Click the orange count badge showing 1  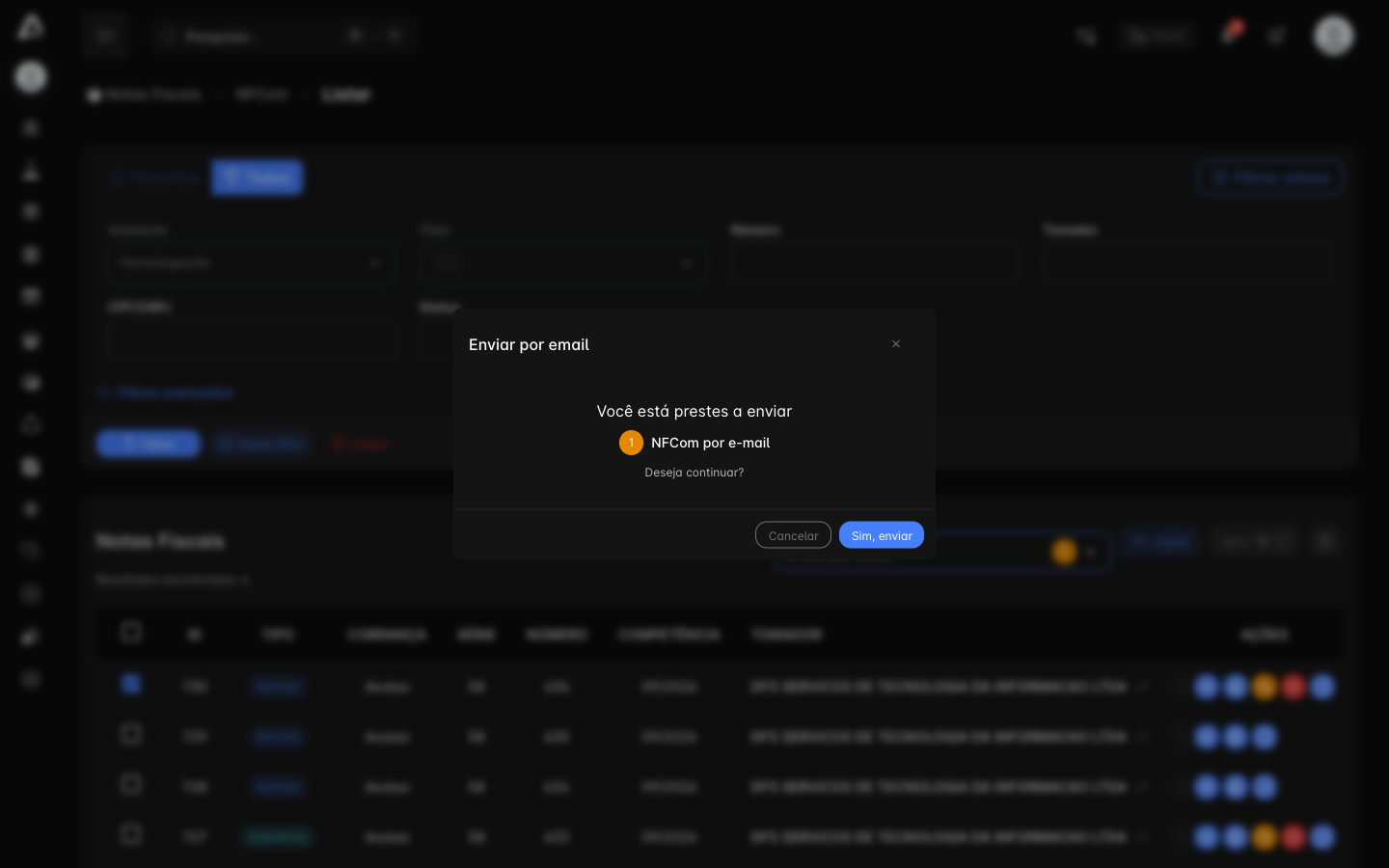coord(631,443)
